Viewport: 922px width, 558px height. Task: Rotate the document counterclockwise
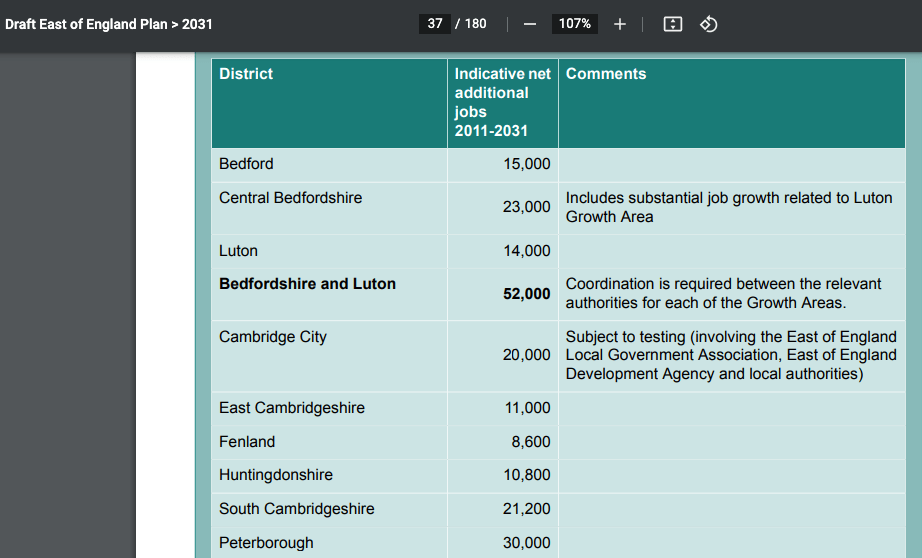pos(708,24)
